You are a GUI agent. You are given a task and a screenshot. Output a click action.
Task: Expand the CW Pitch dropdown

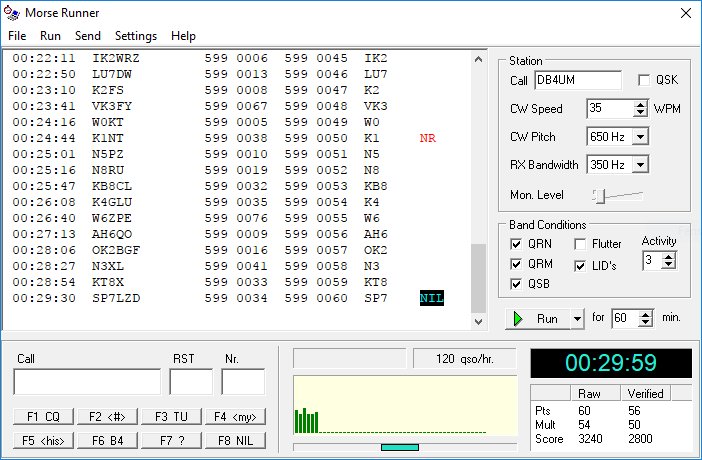[x=641, y=137]
